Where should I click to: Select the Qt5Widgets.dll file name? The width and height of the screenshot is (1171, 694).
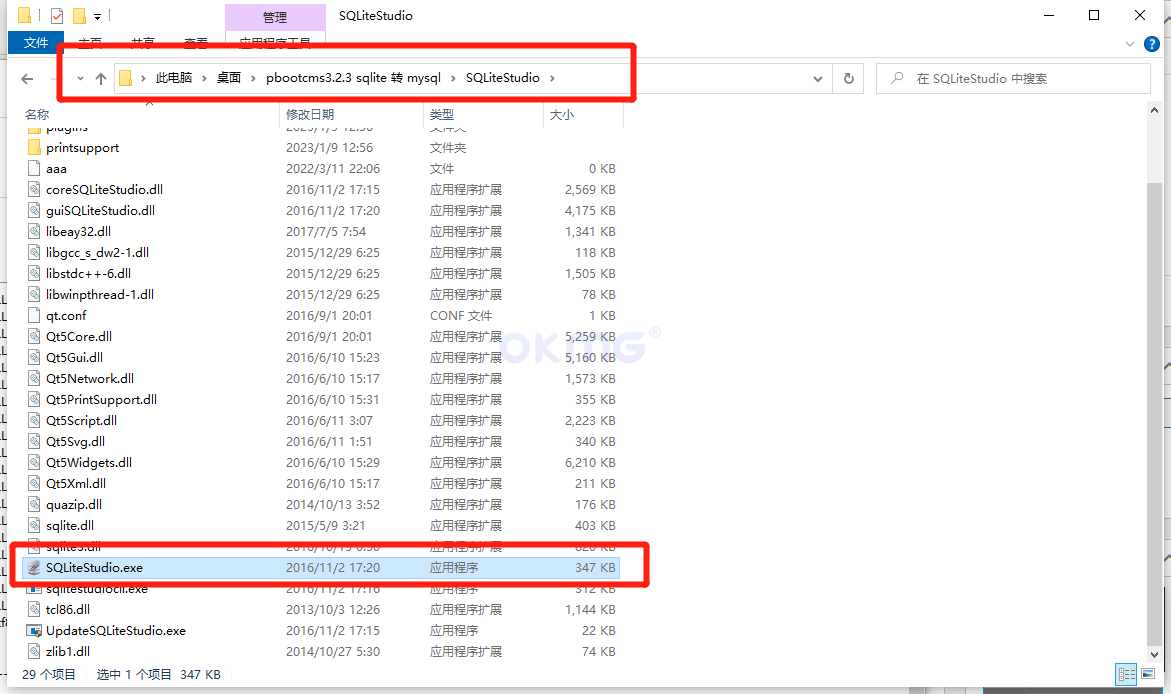pos(89,462)
